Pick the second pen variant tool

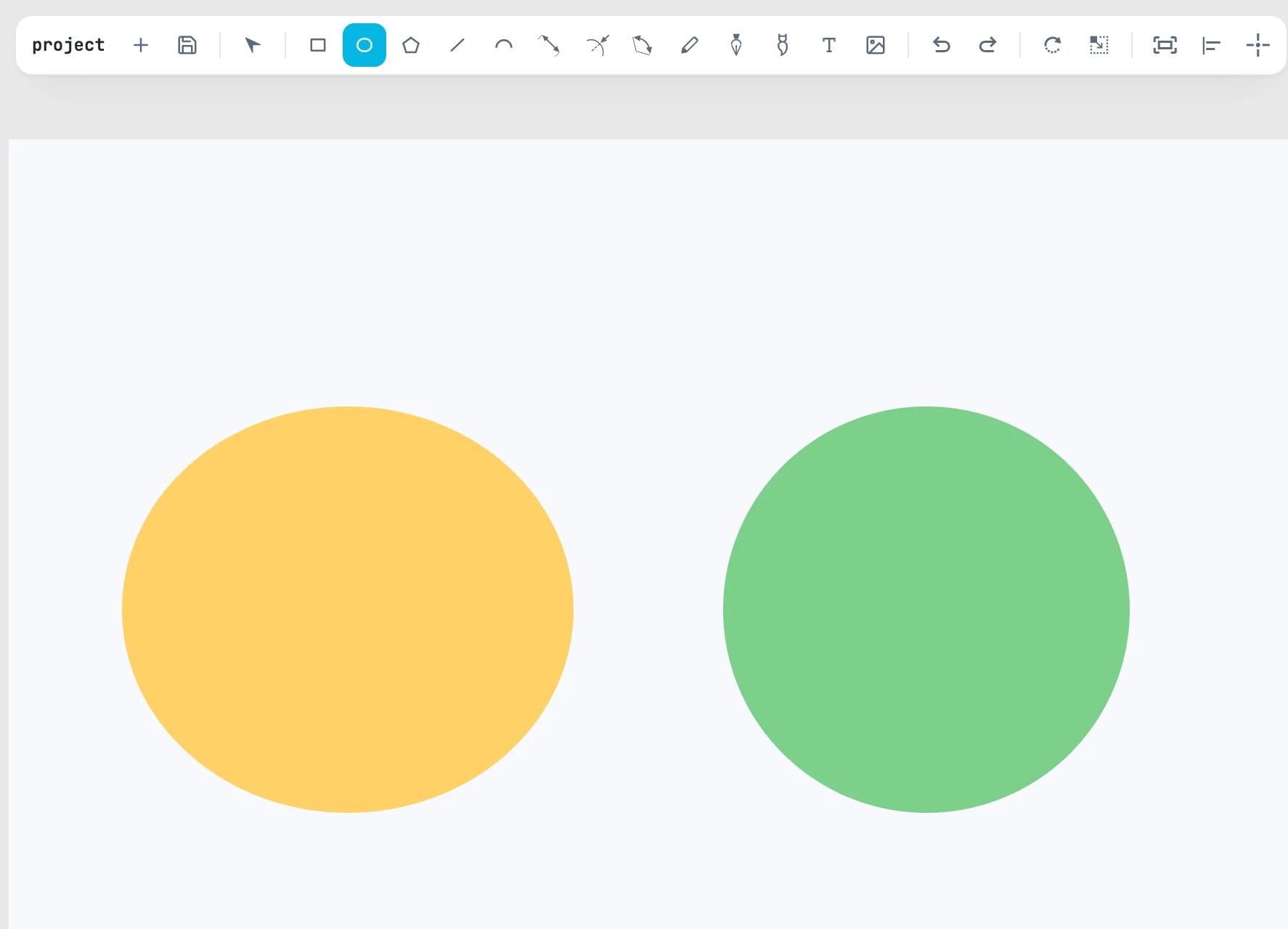tap(783, 45)
